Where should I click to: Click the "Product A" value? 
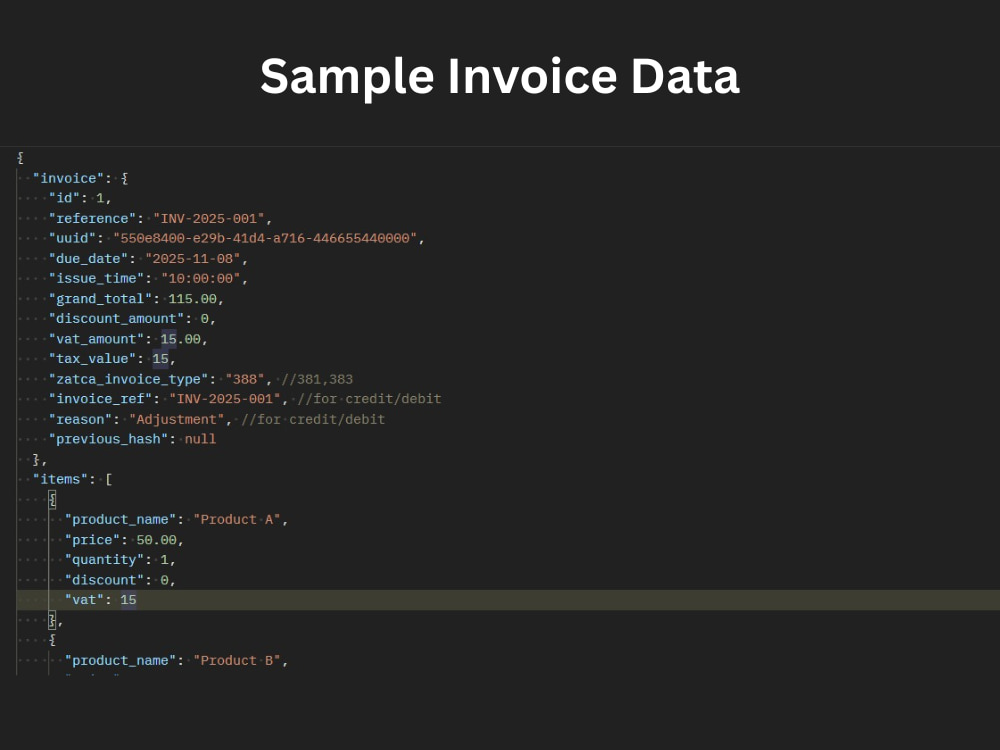point(237,520)
